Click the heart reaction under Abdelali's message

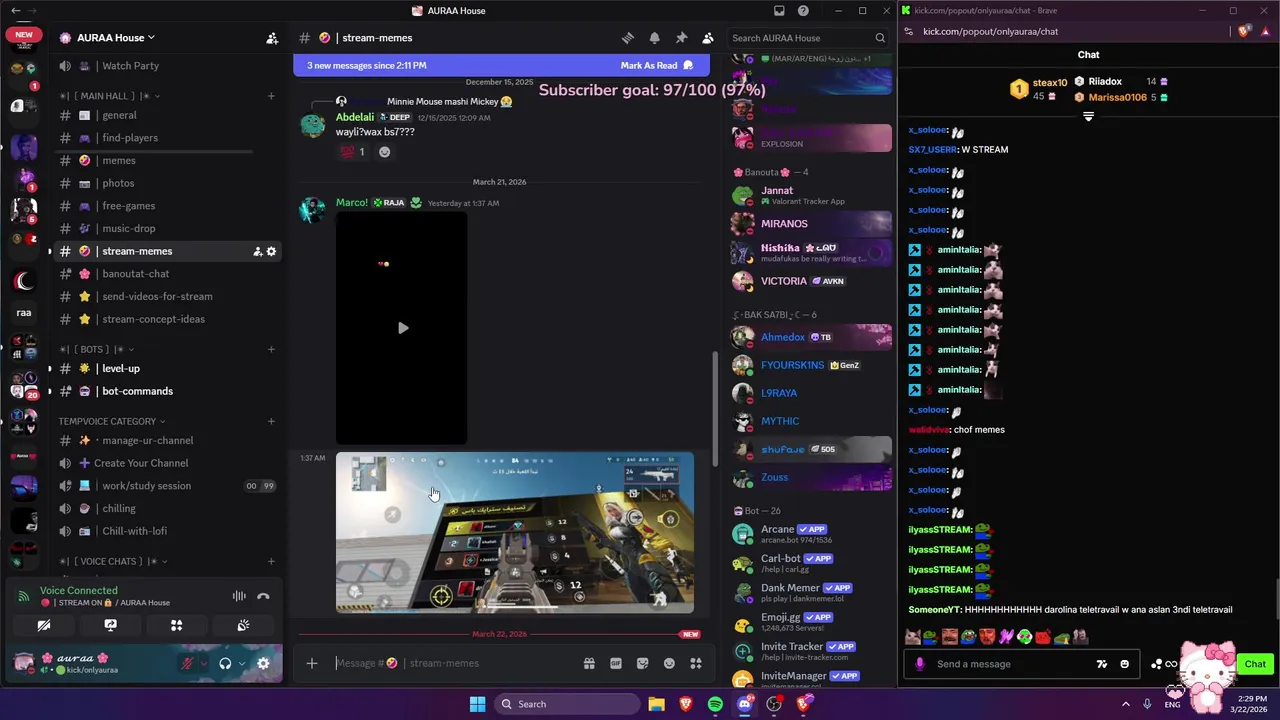pos(353,152)
